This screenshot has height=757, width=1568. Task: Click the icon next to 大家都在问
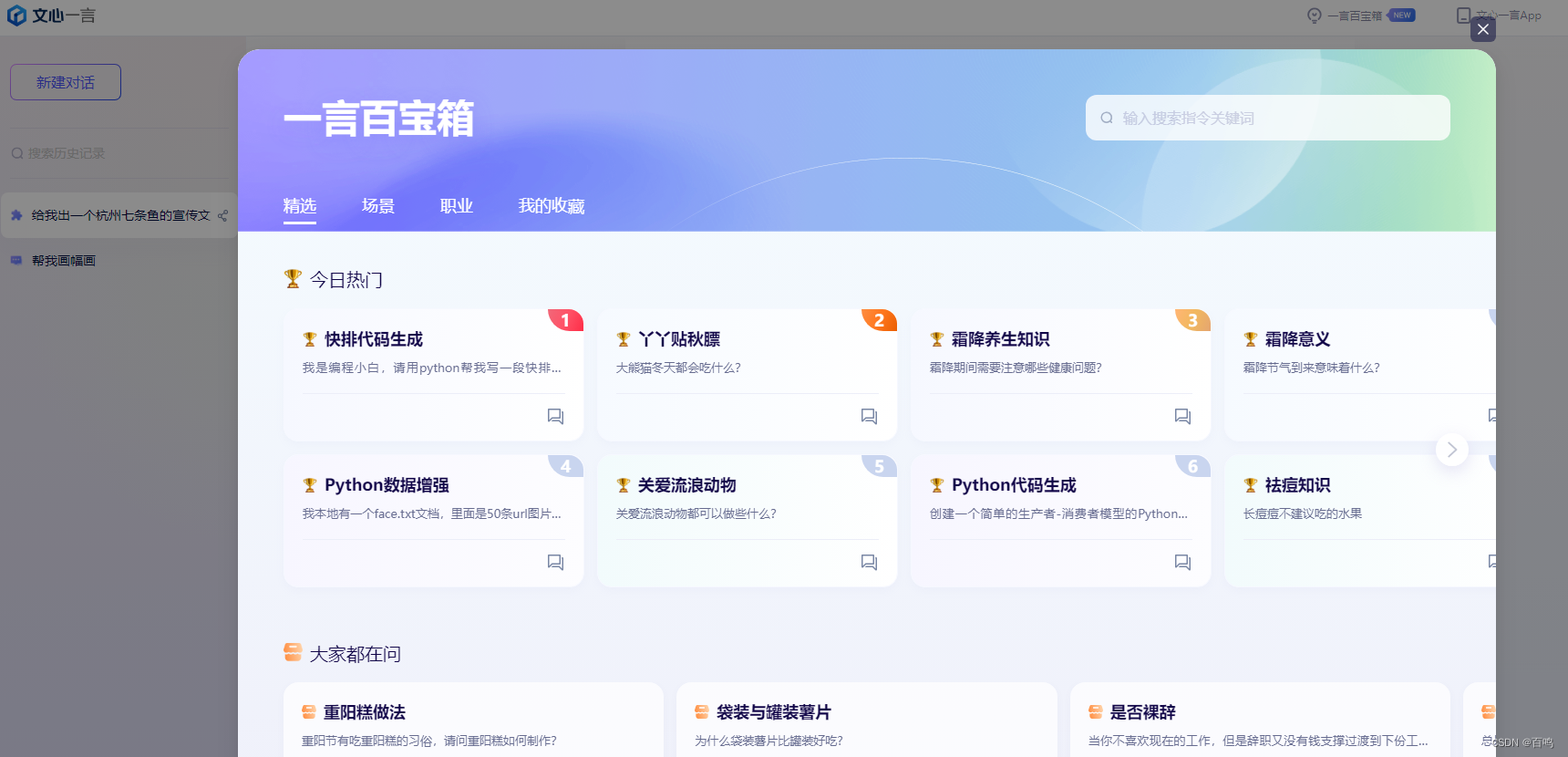click(x=293, y=653)
